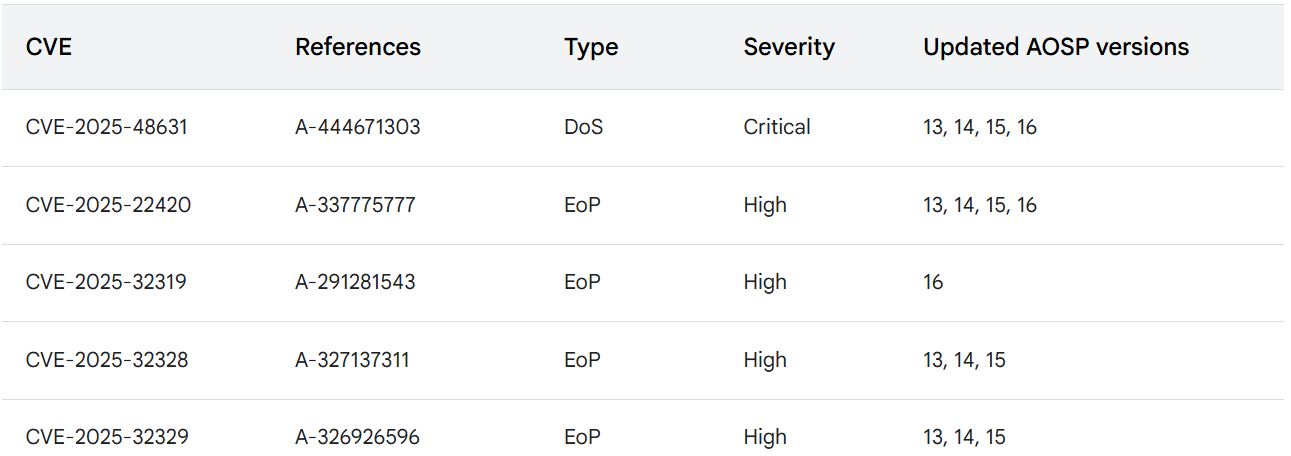Open reference A-337775777
The height and width of the screenshot is (456, 1291).
pos(355,205)
